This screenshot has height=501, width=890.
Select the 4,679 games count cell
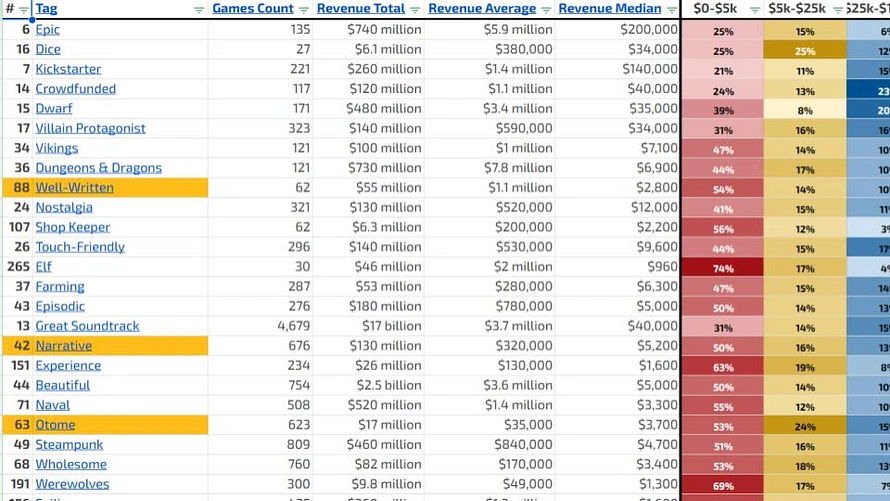(x=260, y=326)
